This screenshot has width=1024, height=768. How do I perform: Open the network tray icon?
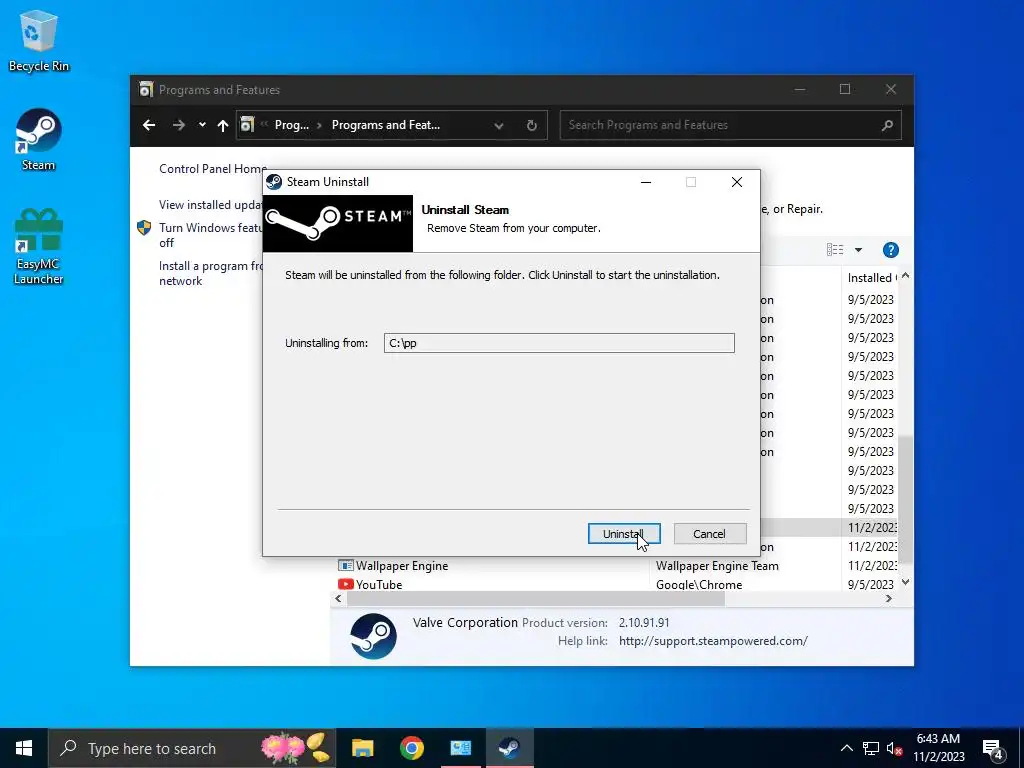click(871, 748)
